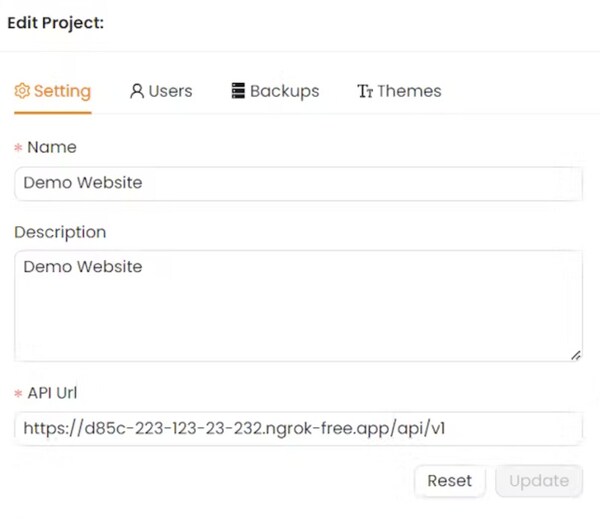
Task: Click the API Url field label
Action: 55,394
